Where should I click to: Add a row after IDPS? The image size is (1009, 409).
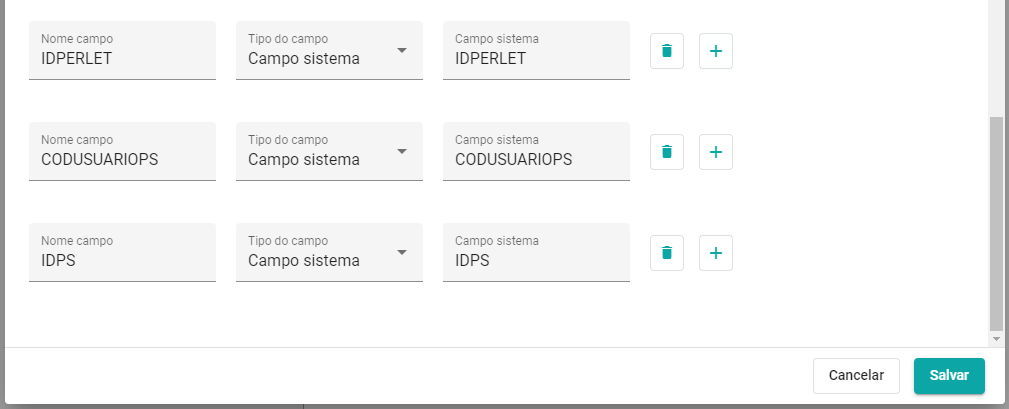coord(716,253)
